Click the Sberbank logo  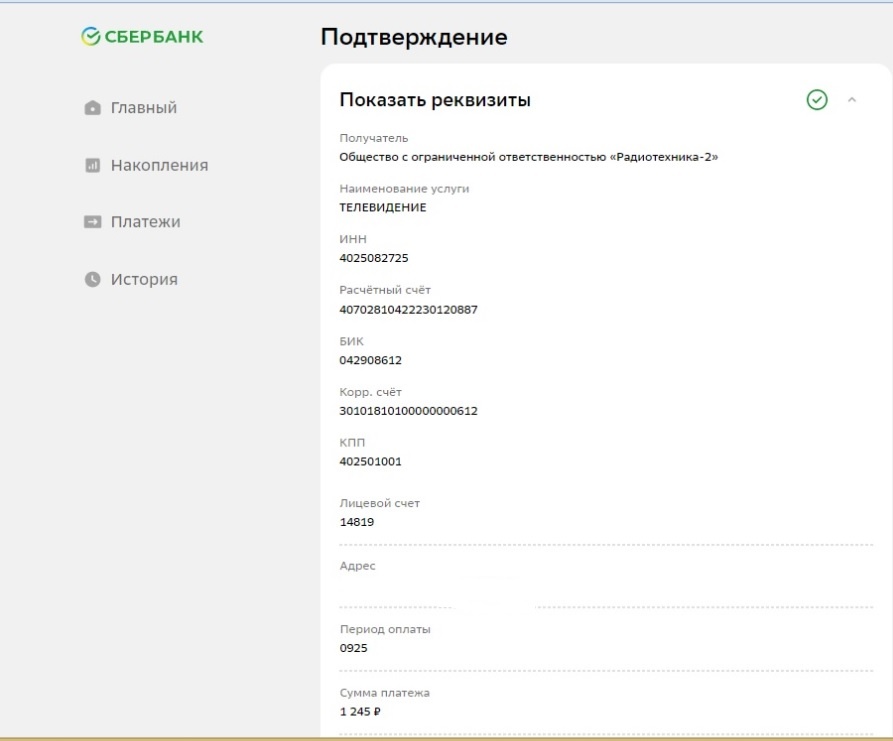(142, 36)
